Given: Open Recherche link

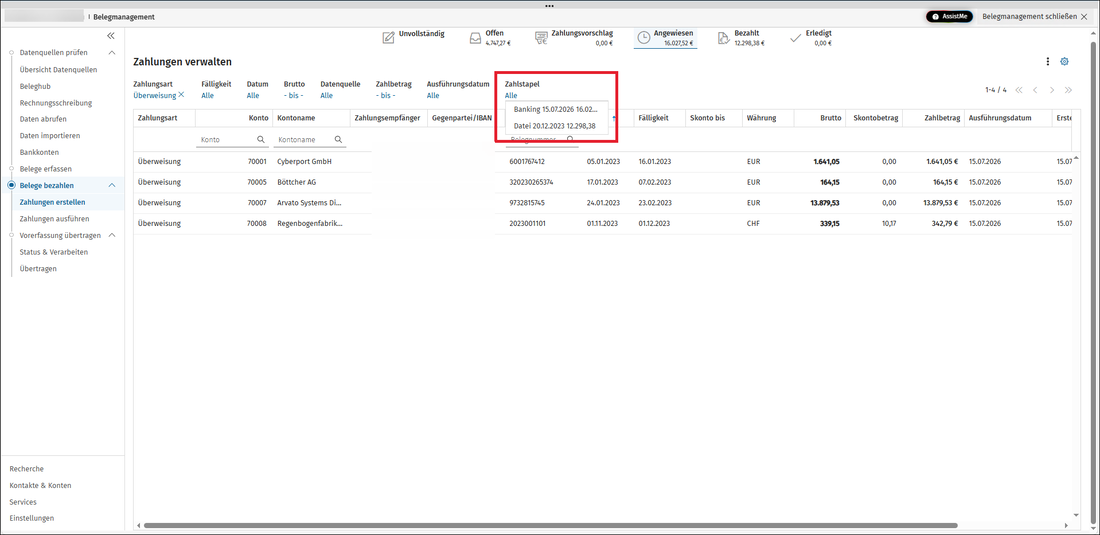Looking at the screenshot, I should coord(26,468).
